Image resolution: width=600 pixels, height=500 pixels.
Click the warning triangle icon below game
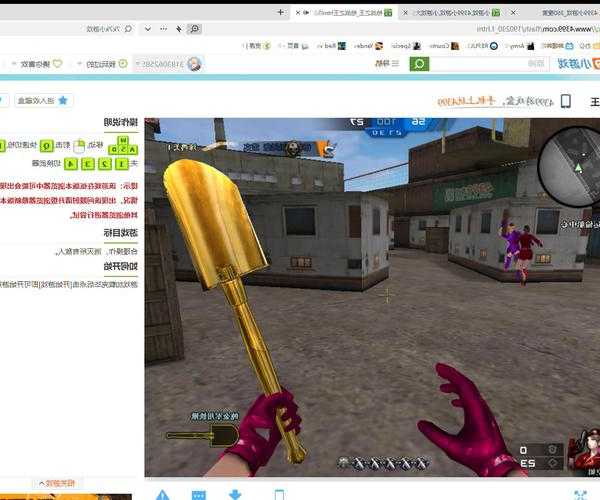pyautogui.click(x=162, y=494)
